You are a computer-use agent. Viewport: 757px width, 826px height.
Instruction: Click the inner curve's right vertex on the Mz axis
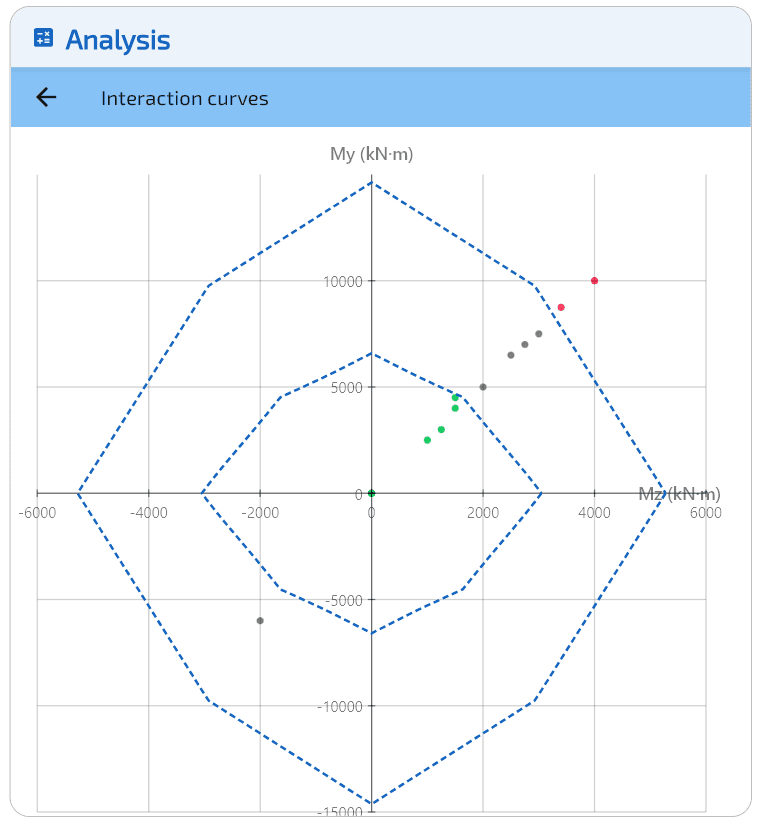click(x=541, y=493)
